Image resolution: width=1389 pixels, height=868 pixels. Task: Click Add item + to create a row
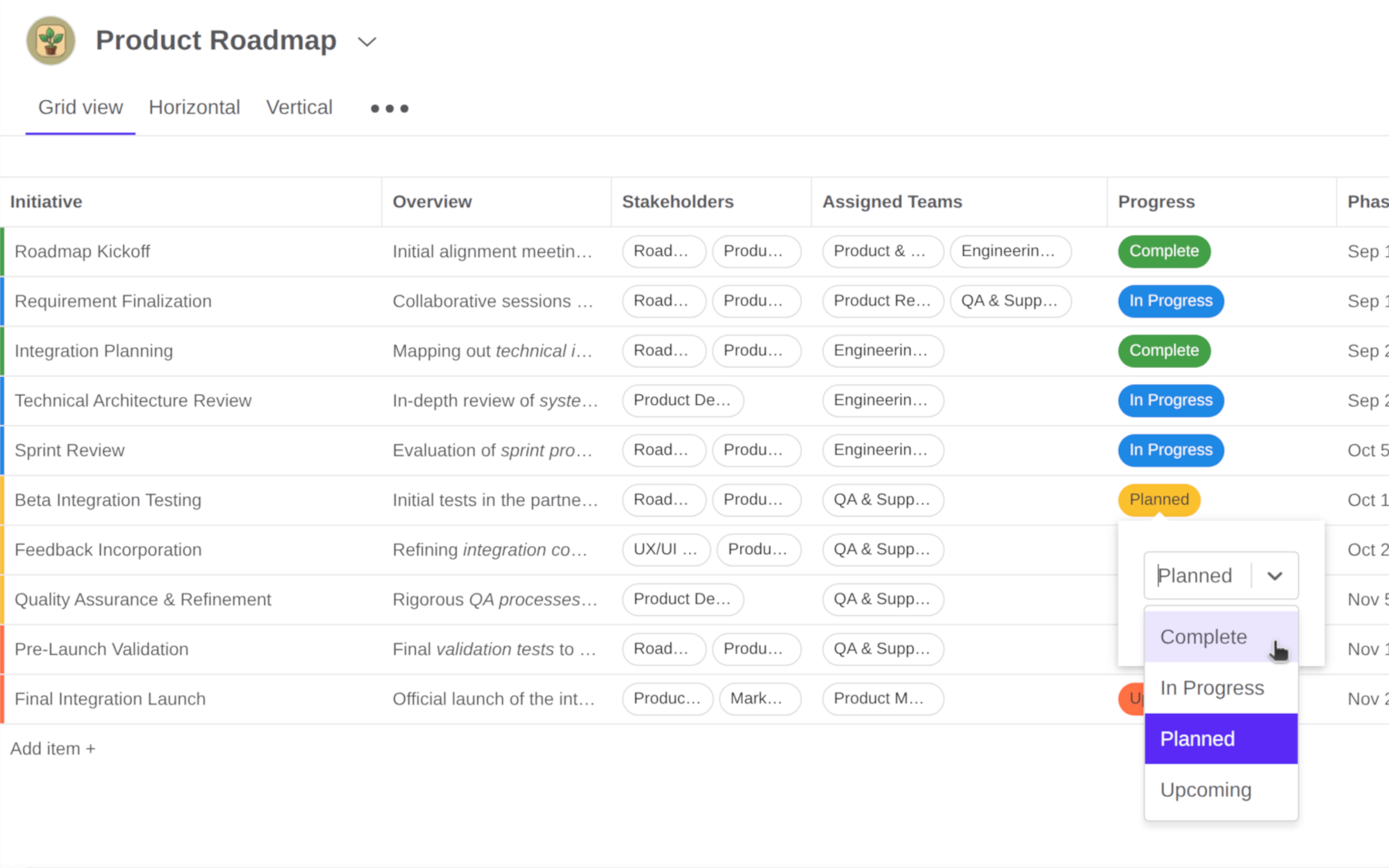[53, 748]
